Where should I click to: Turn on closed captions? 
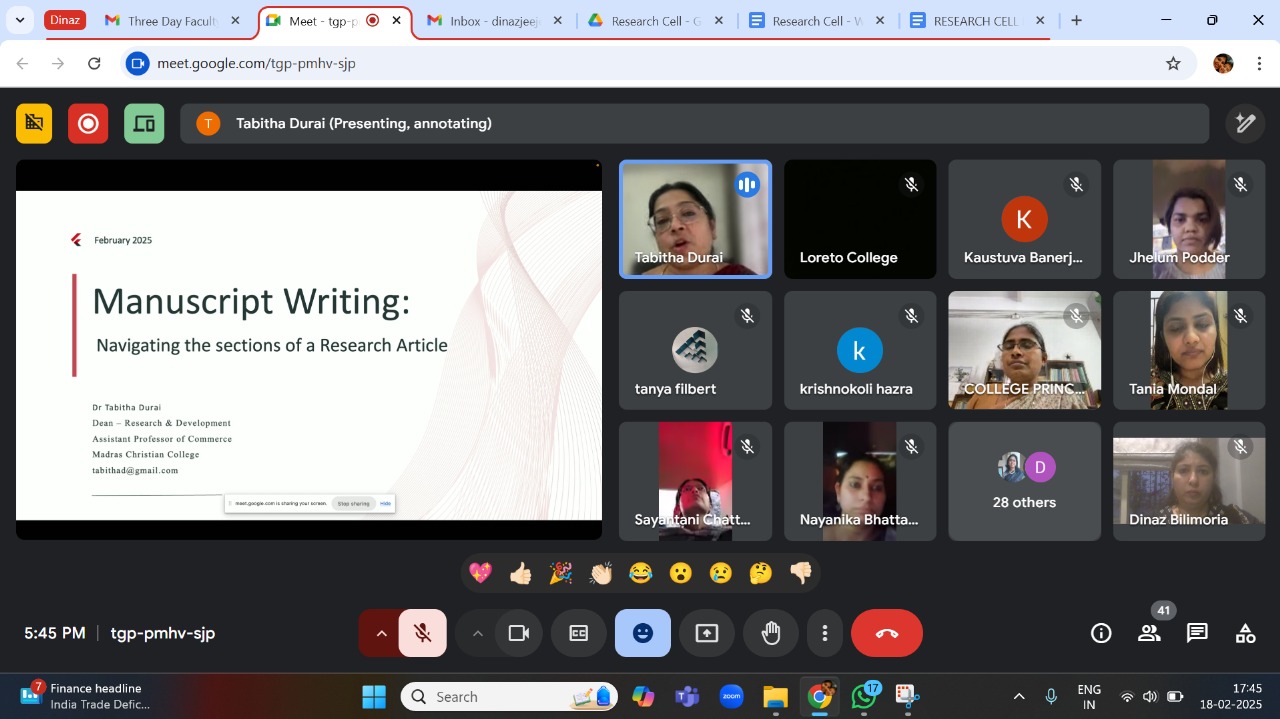tap(579, 633)
